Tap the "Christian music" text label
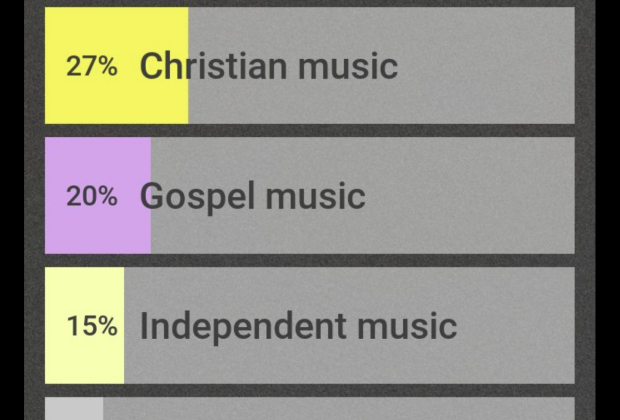 [x=268, y=67]
